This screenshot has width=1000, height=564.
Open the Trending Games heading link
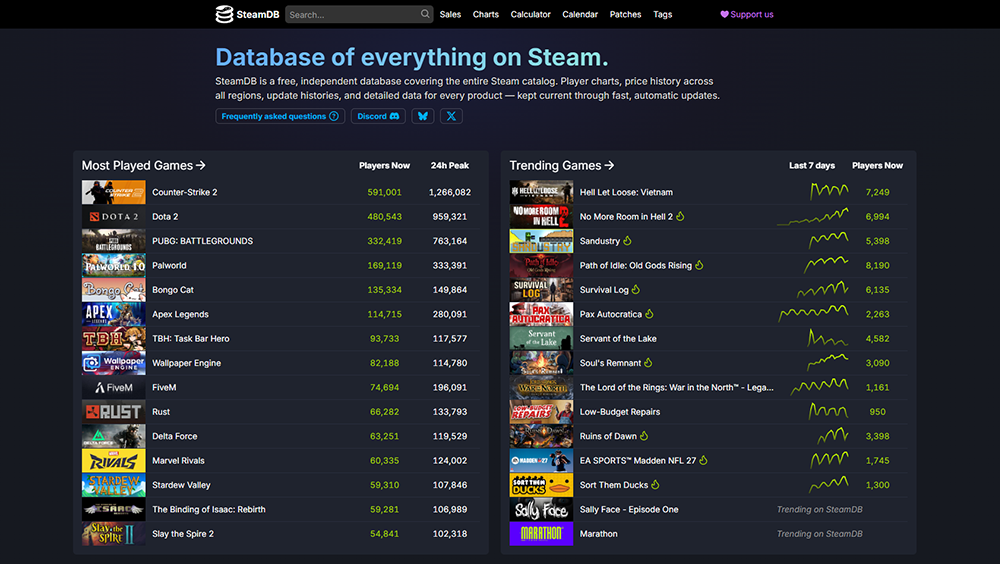point(562,165)
